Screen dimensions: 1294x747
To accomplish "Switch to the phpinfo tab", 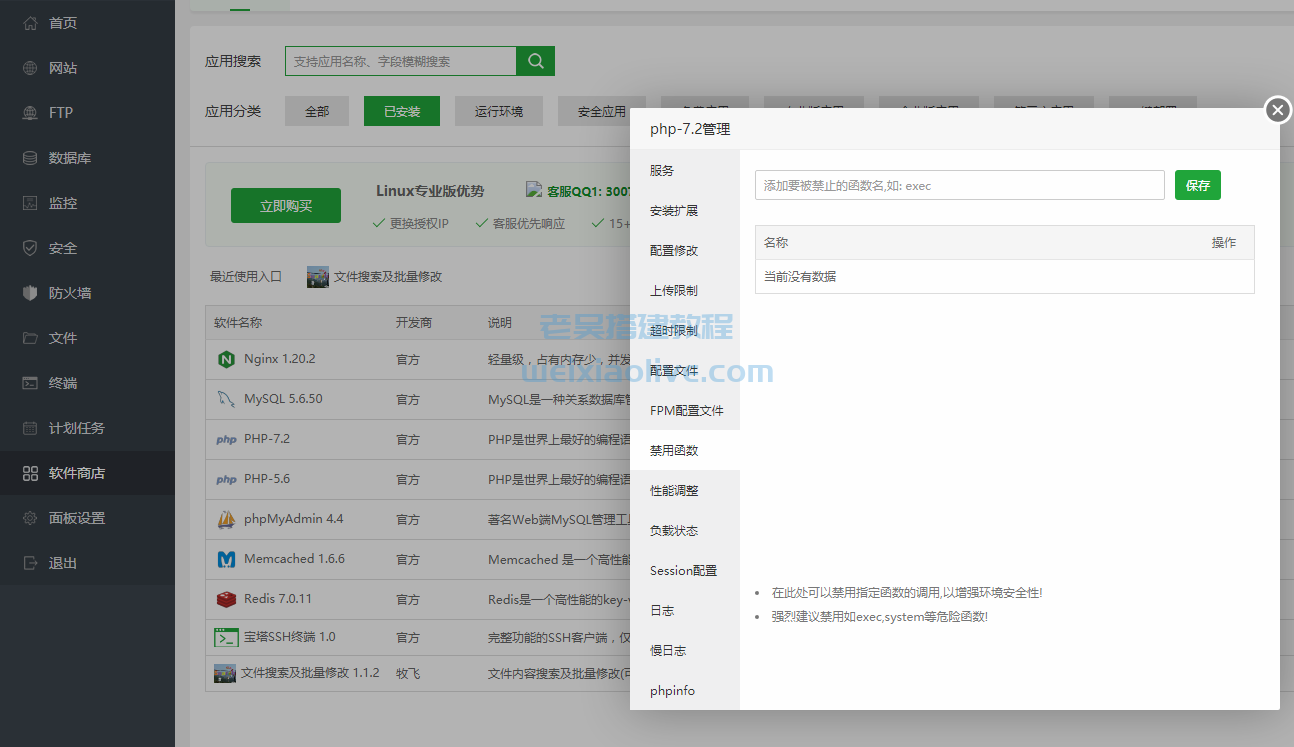I will (671, 690).
